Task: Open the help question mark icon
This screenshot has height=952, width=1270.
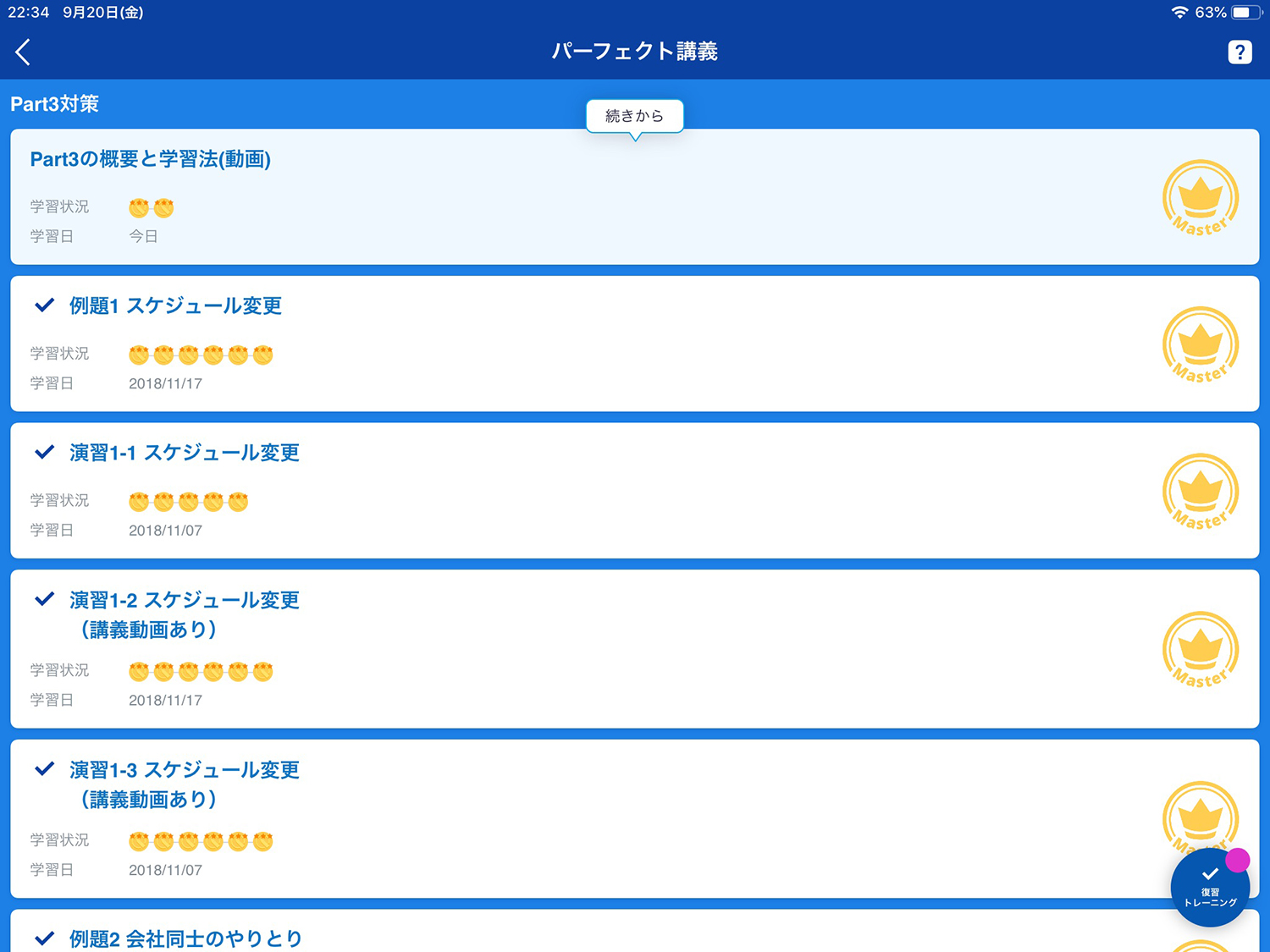Action: [1240, 52]
